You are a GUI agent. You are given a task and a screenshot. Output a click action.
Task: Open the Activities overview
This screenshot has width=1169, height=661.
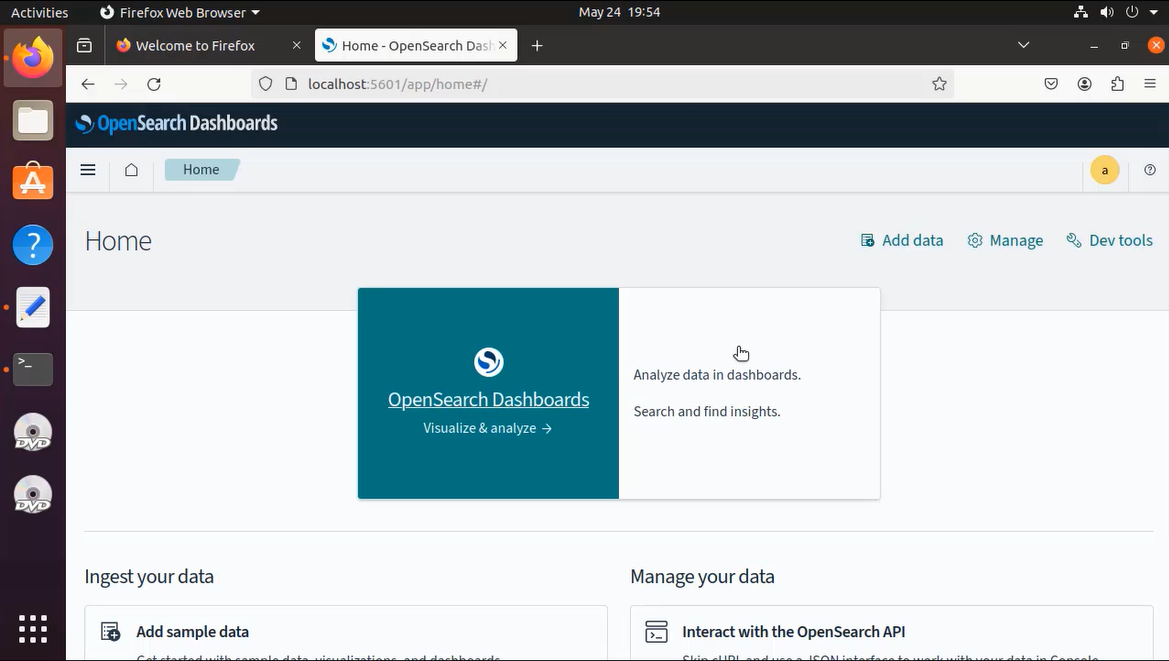coord(40,13)
